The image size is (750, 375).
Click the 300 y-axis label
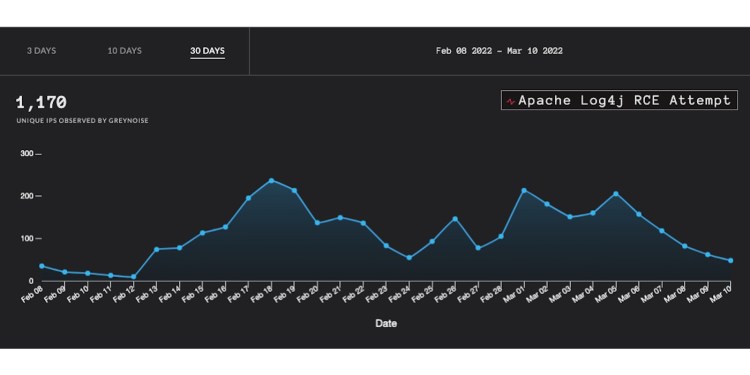coord(27,154)
